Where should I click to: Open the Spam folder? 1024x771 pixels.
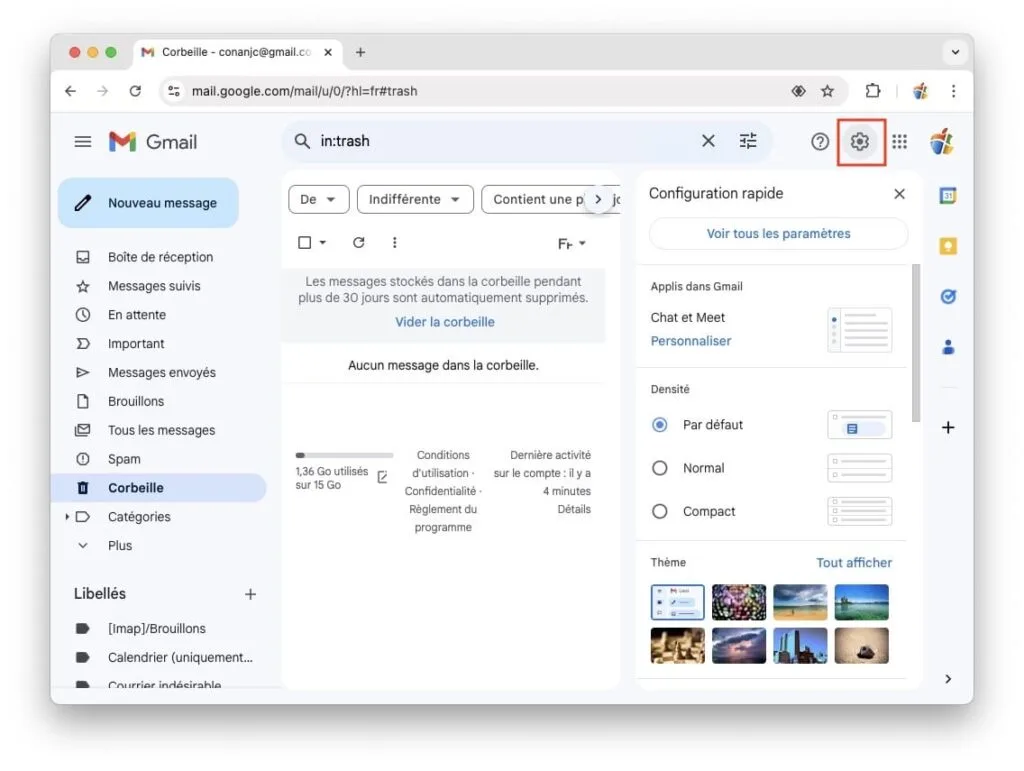[x=124, y=459]
